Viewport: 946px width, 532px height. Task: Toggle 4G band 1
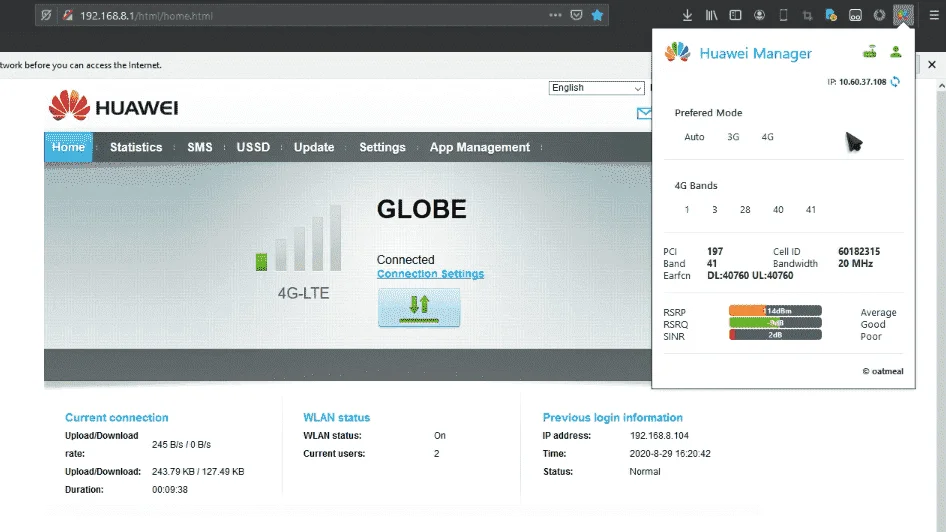click(687, 210)
